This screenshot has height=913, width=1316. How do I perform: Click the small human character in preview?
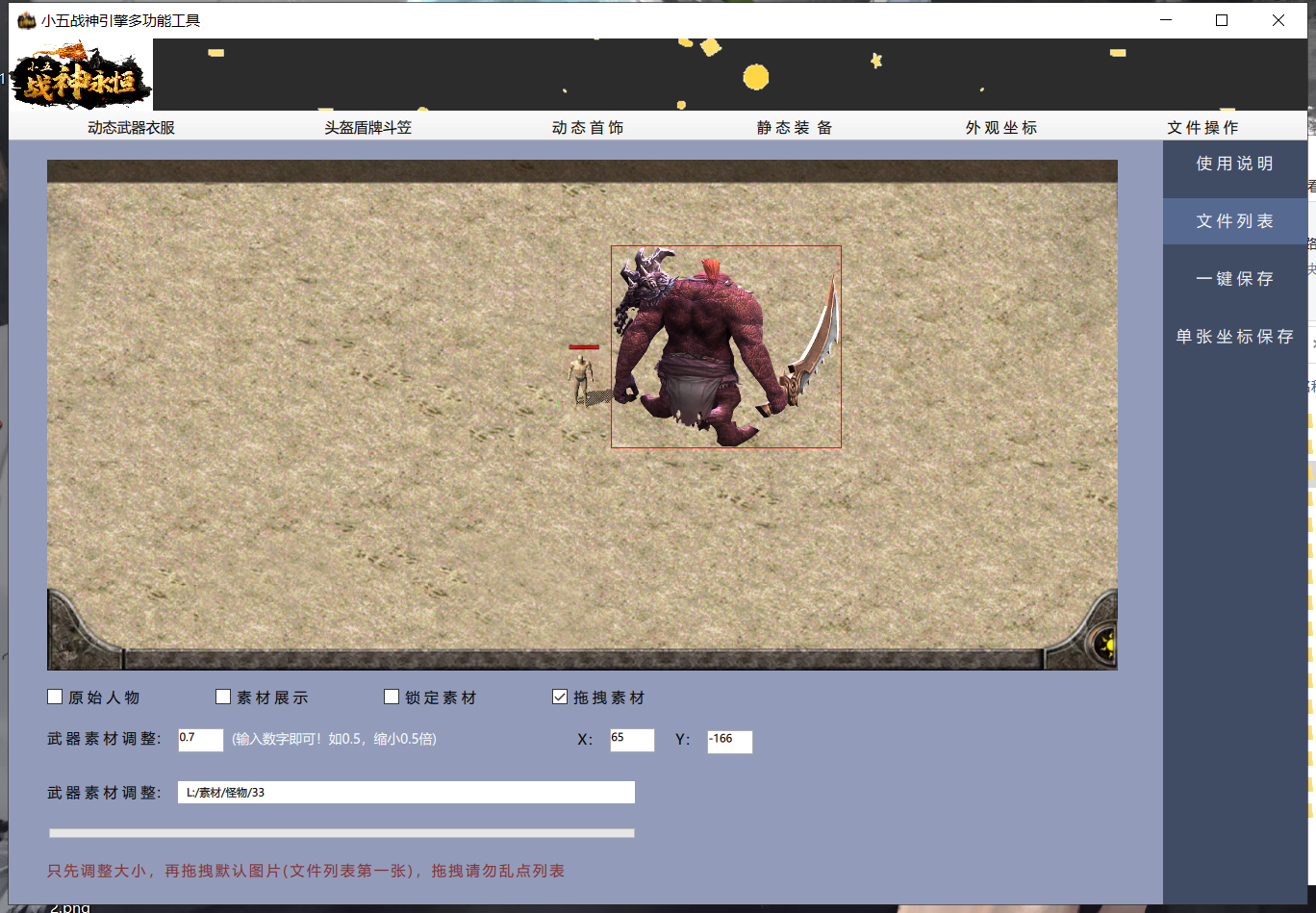[x=580, y=379]
